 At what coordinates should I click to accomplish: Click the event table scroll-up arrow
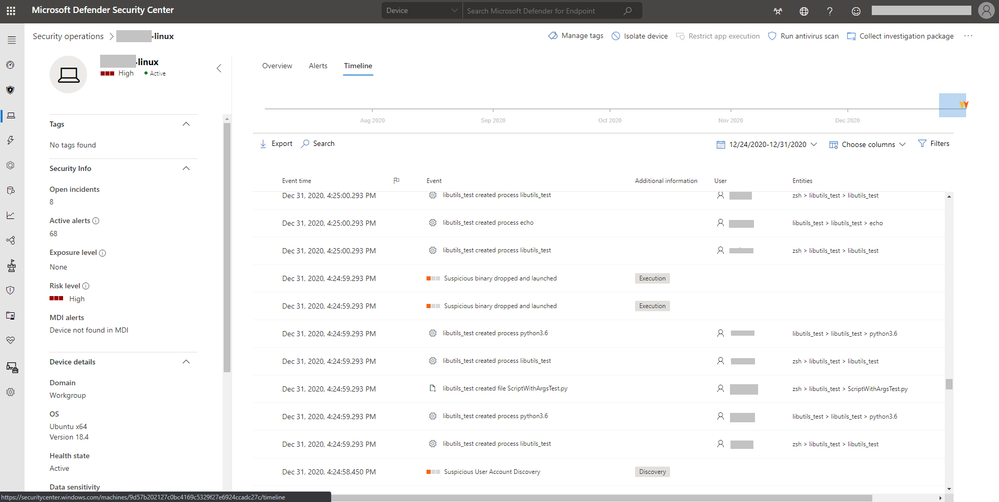click(949, 197)
